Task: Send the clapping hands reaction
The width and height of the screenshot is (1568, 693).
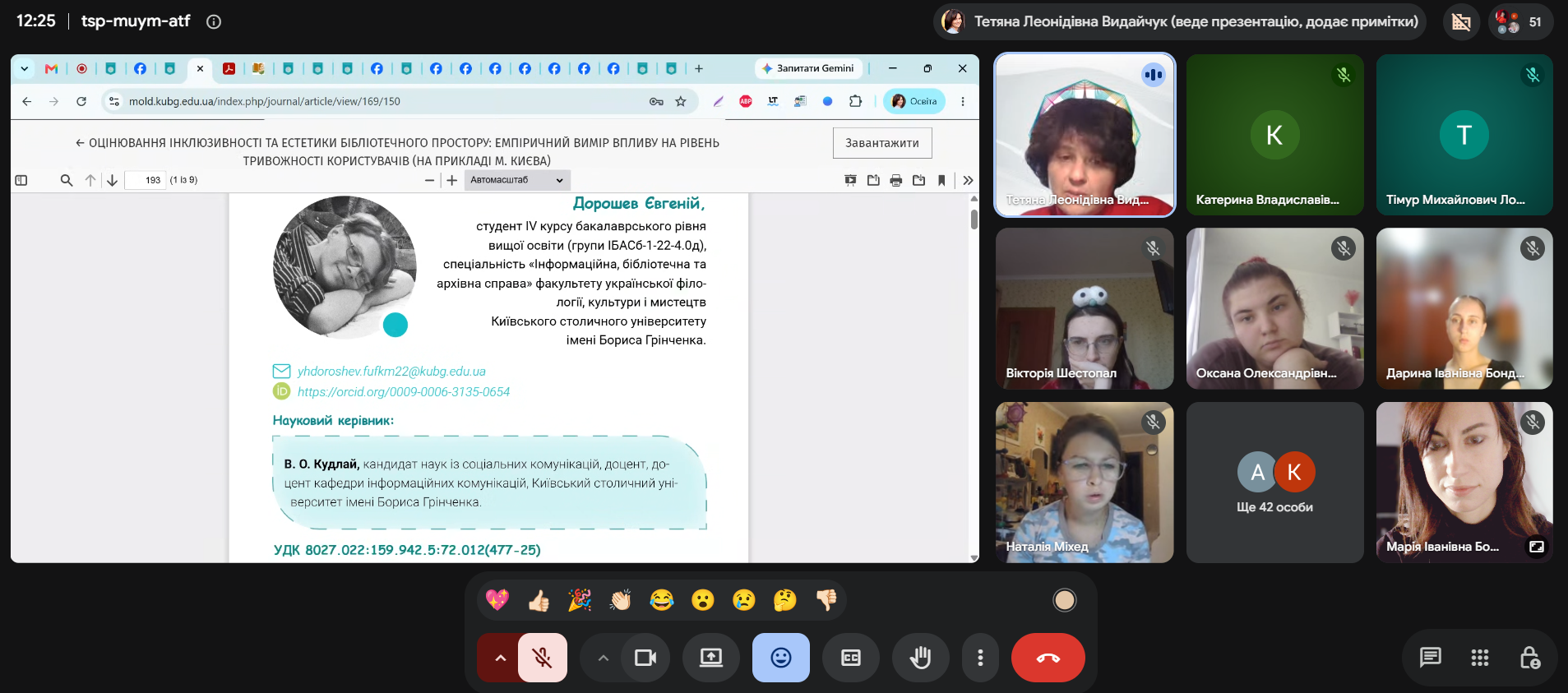Action: click(621, 600)
